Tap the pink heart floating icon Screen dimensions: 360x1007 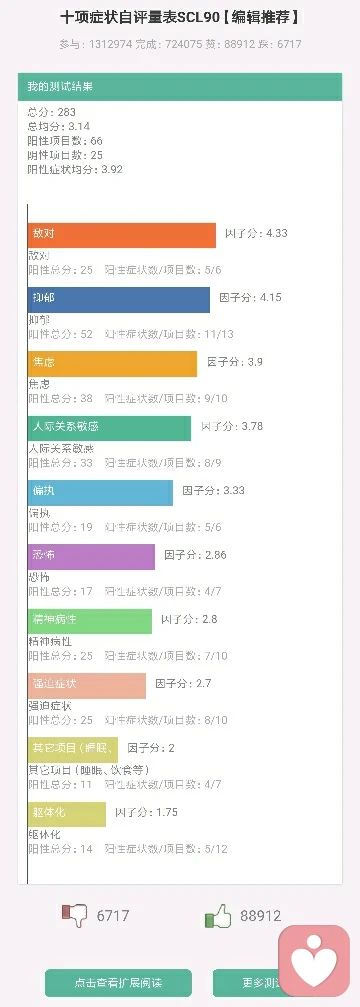click(x=314, y=961)
